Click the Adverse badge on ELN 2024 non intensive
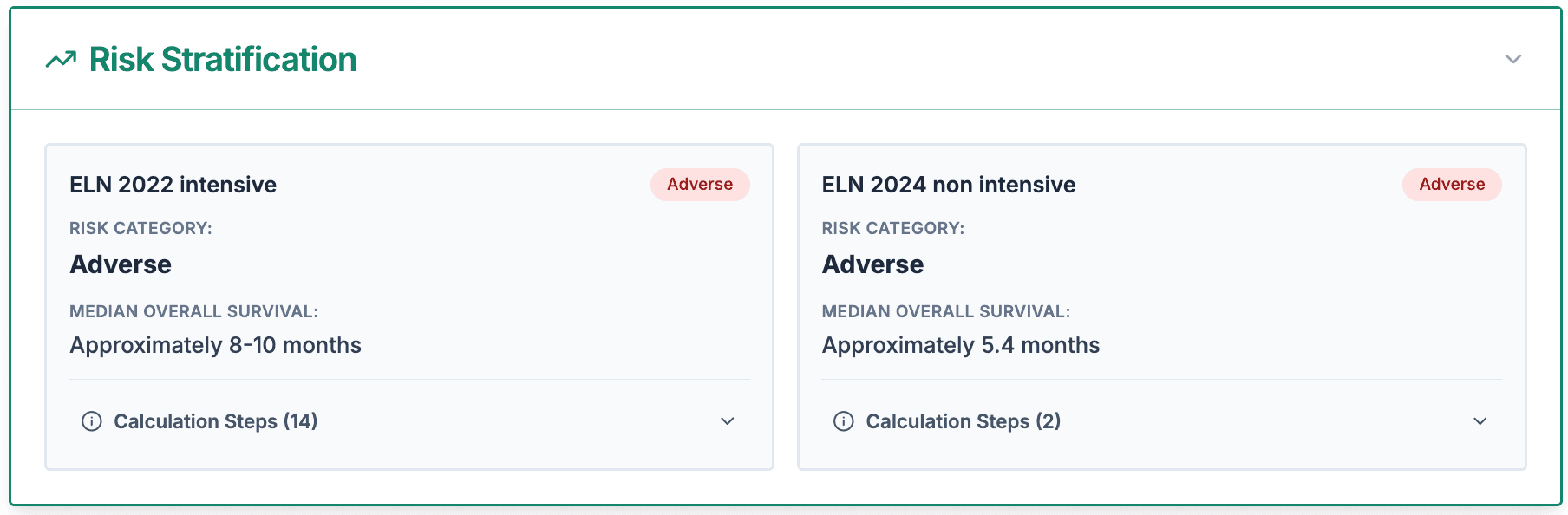The image size is (1568, 515). [1451, 184]
